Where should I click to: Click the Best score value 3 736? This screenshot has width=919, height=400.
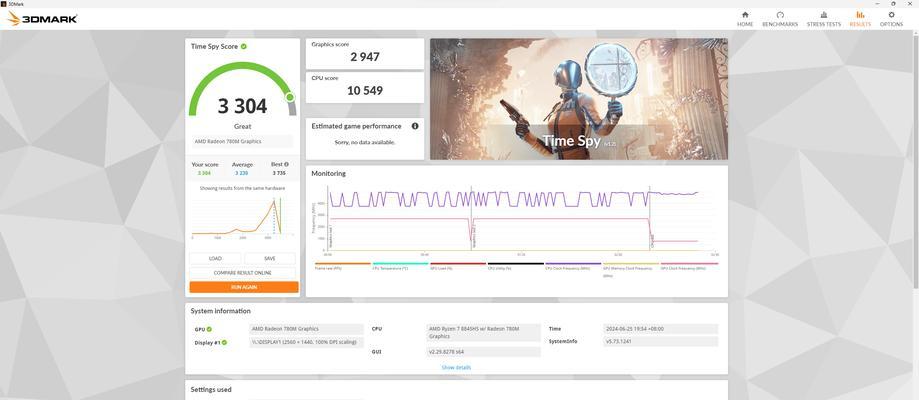[279, 173]
